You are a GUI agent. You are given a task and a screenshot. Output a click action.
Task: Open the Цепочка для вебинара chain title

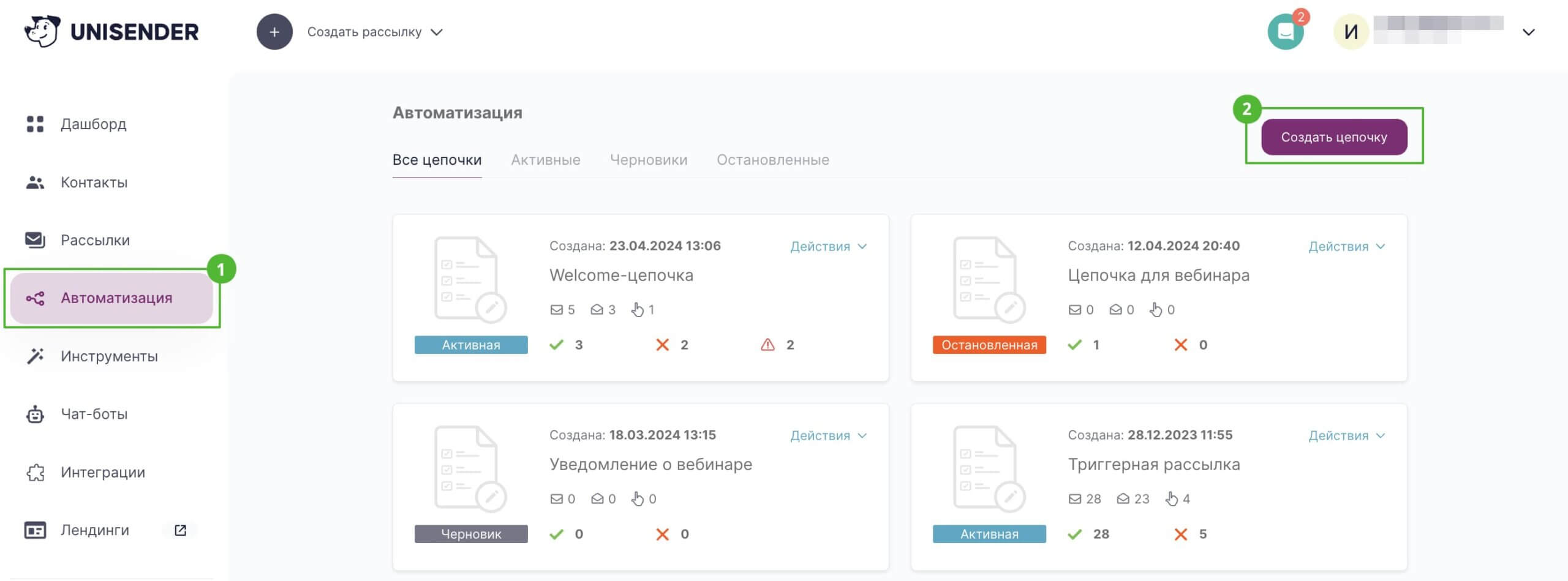pos(1158,276)
